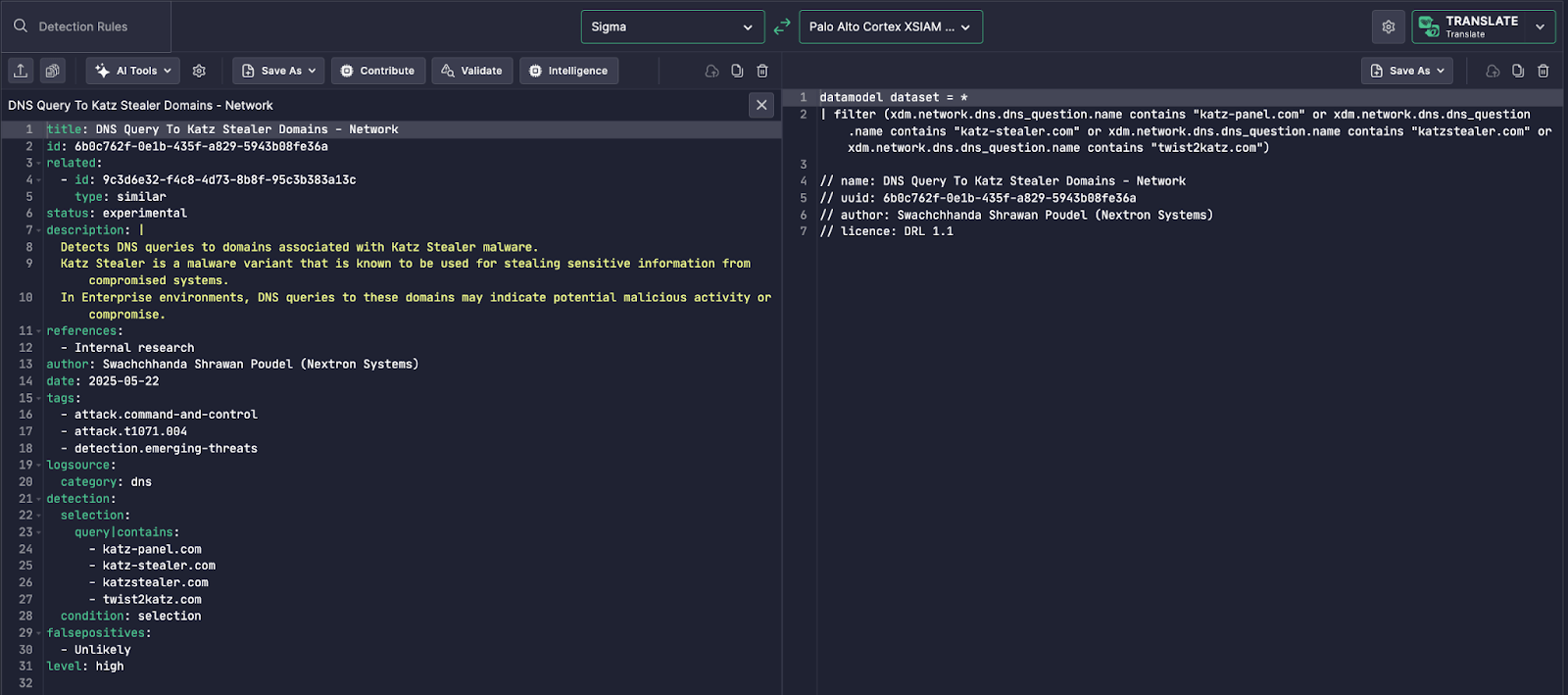Open the Intelligence panel button

568,71
